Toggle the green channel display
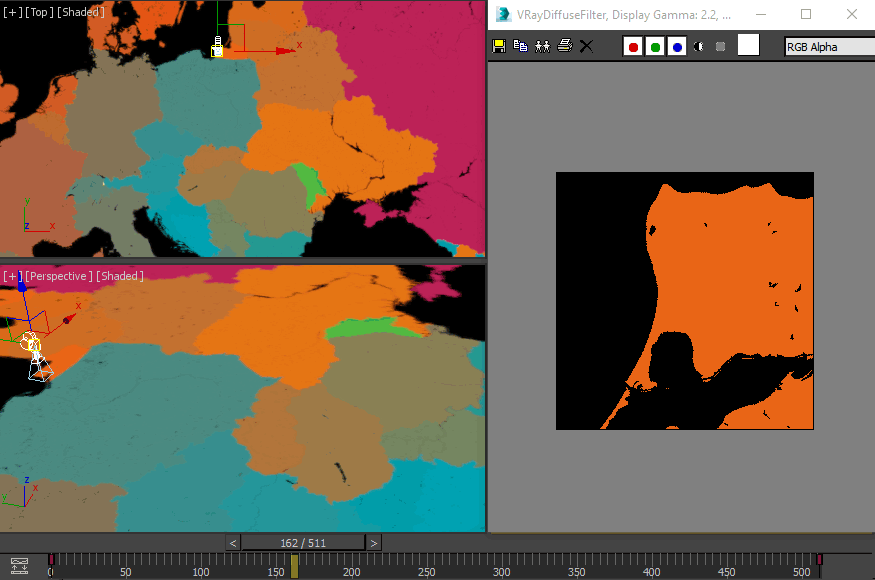The height and width of the screenshot is (580, 875). click(x=654, y=46)
